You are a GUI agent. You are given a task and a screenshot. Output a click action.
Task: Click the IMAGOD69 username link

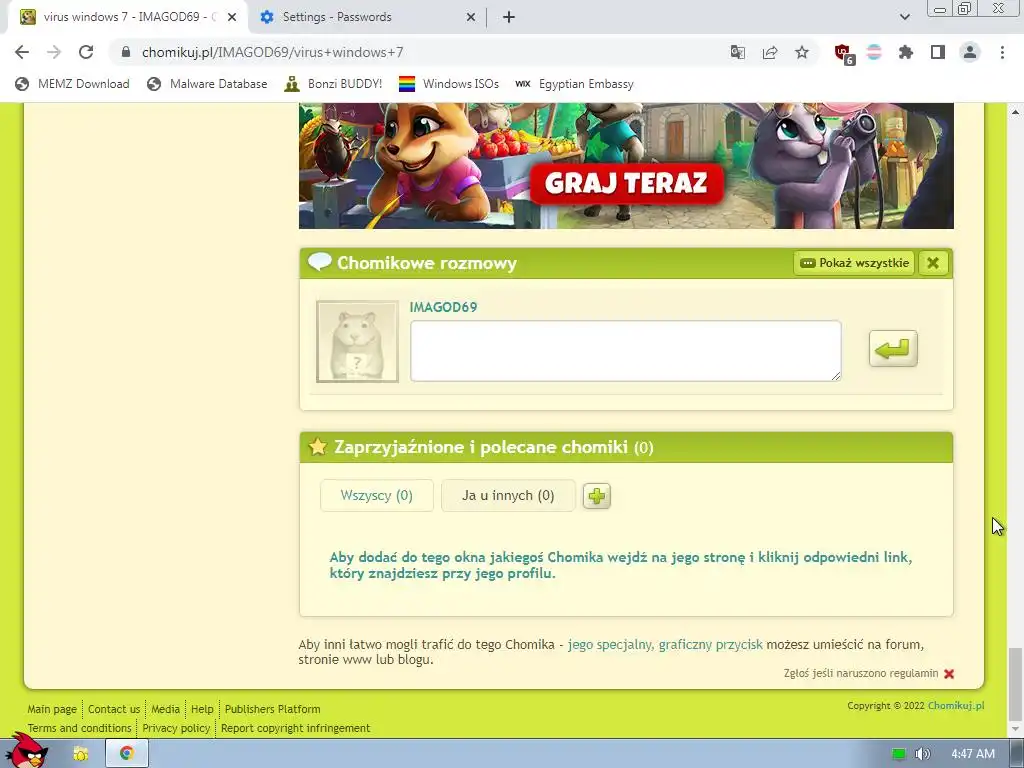[x=443, y=307]
